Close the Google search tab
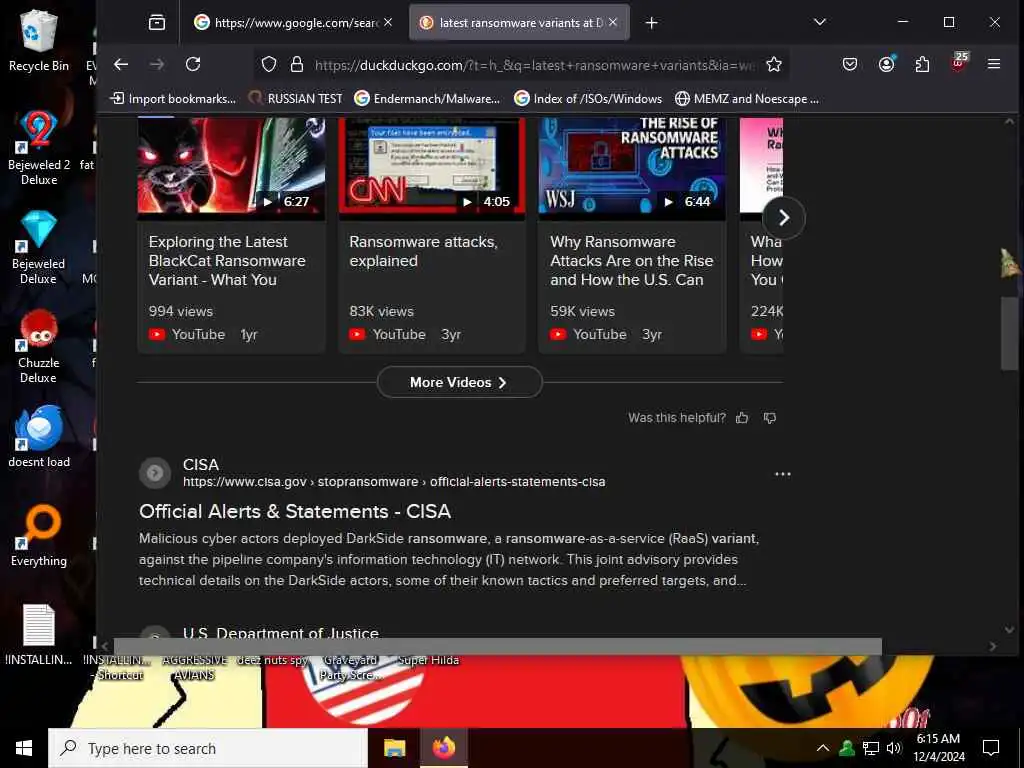This screenshot has width=1024, height=768. [388, 22]
